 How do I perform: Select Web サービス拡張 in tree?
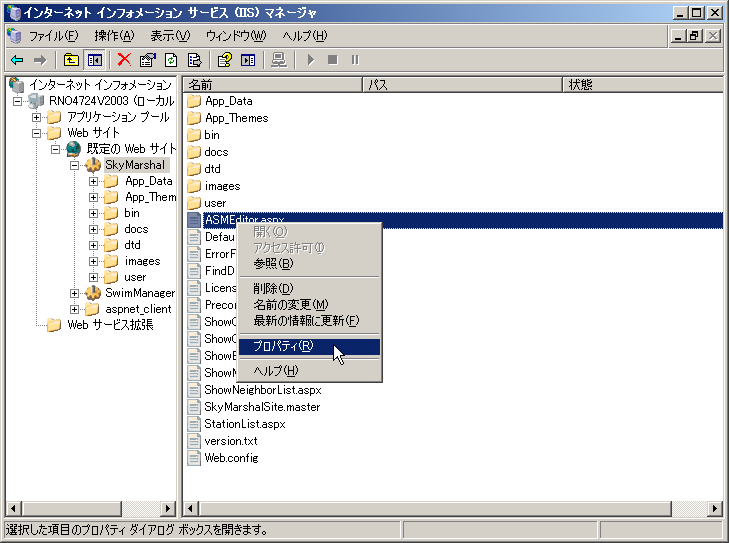tap(110, 325)
